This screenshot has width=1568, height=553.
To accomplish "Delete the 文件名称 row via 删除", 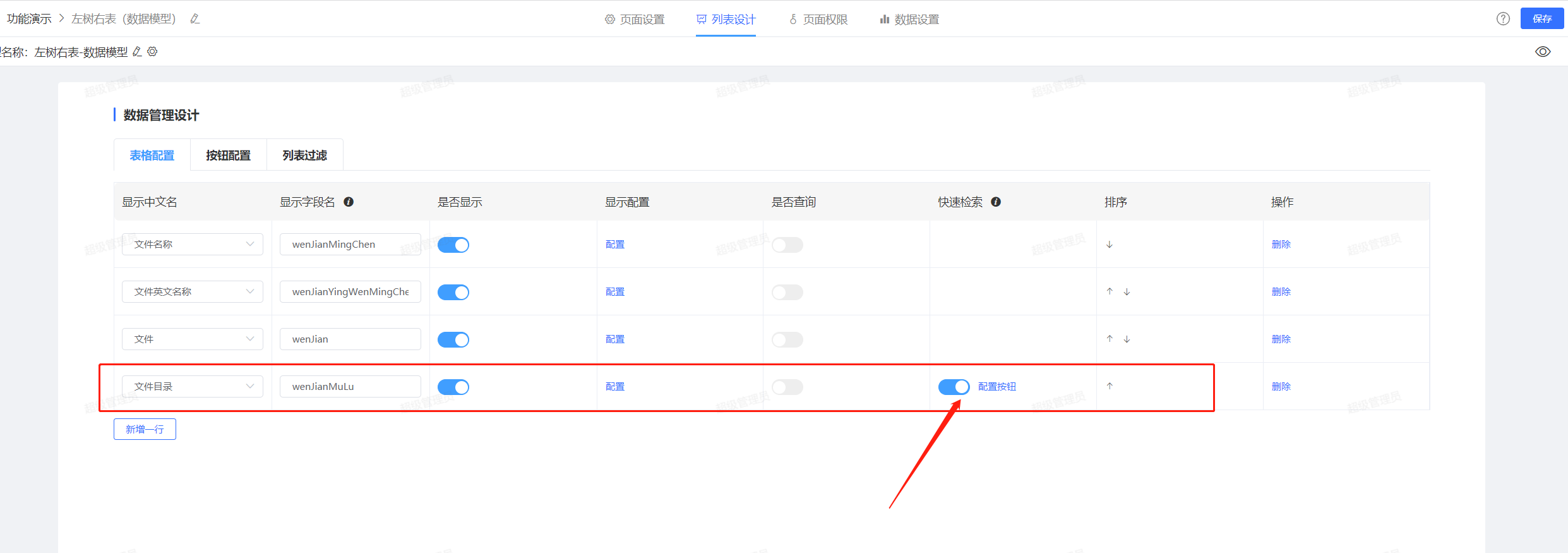I will point(1281,245).
